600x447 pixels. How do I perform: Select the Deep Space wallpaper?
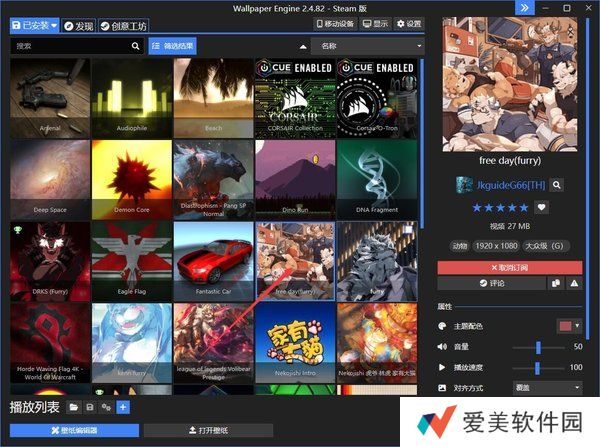coord(50,180)
